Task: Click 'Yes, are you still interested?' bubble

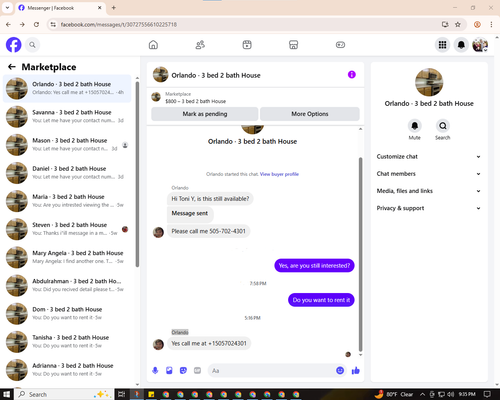Action: click(x=314, y=266)
